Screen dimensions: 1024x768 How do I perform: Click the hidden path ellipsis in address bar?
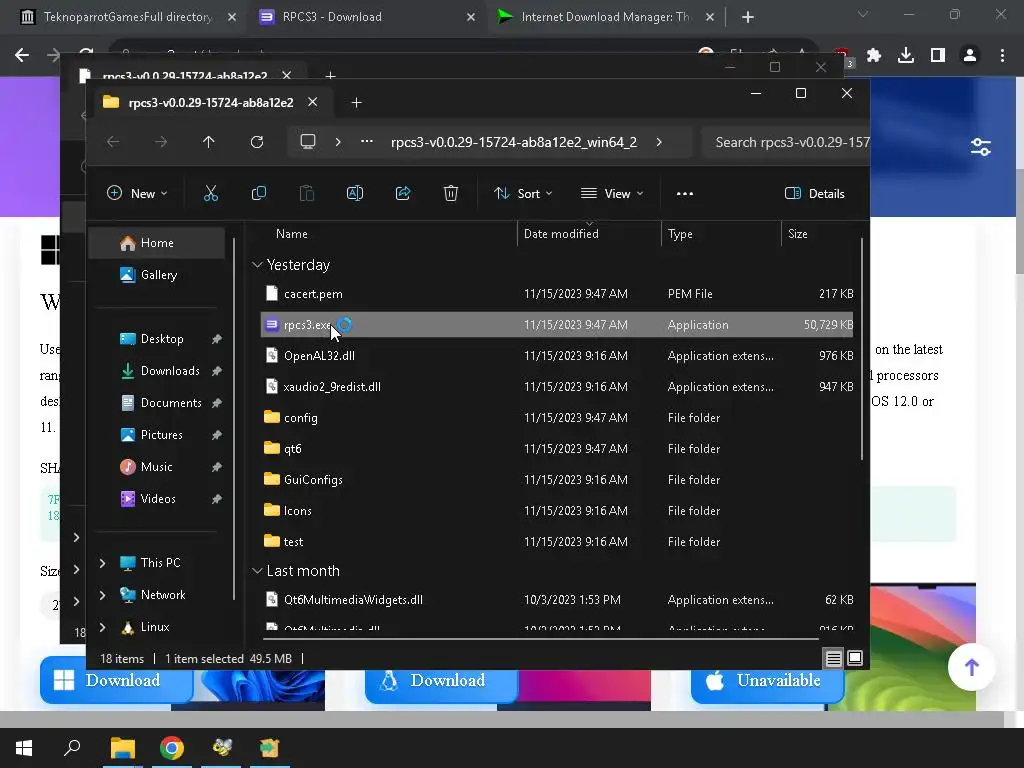click(x=367, y=142)
